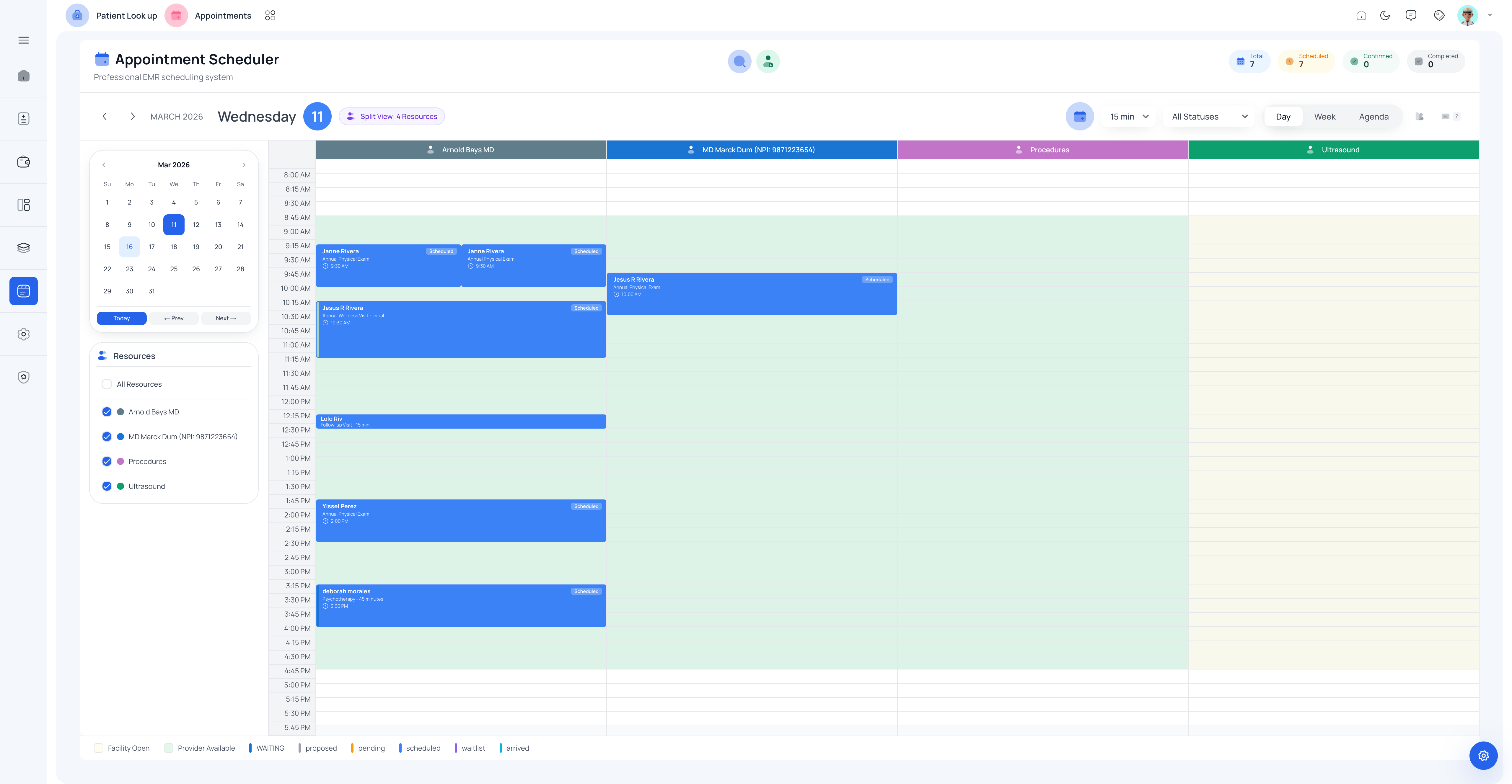Image resolution: width=1512 pixels, height=784 pixels.
Task: Click the tag icon in the header
Action: pyautogui.click(x=1439, y=15)
